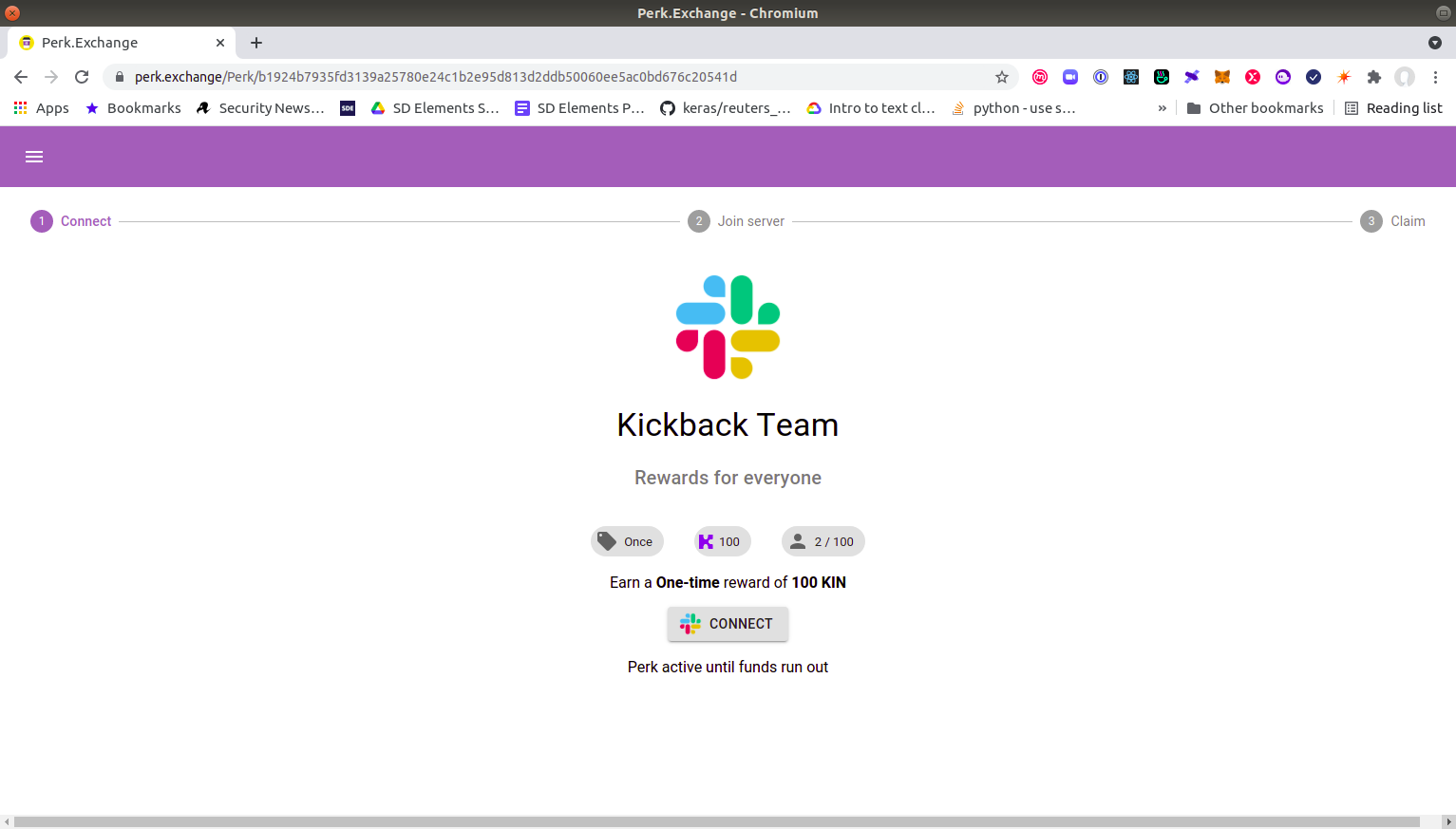Image resolution: width=1456 pixels, height=829 pixels.
Task: Reload the Perk.Exchange page
Action: [82, 77]
